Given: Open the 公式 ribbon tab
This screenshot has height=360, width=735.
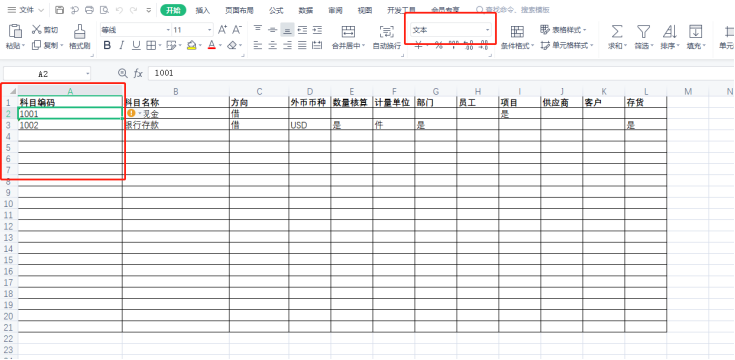Looking at the screenshot, I should pyautogui.click(x=276, y=10).
